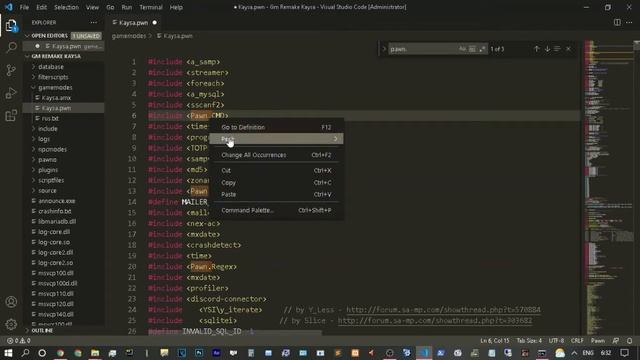Choose Go to Definition in context menu
640x360 pixels.
tap(276, 127)
